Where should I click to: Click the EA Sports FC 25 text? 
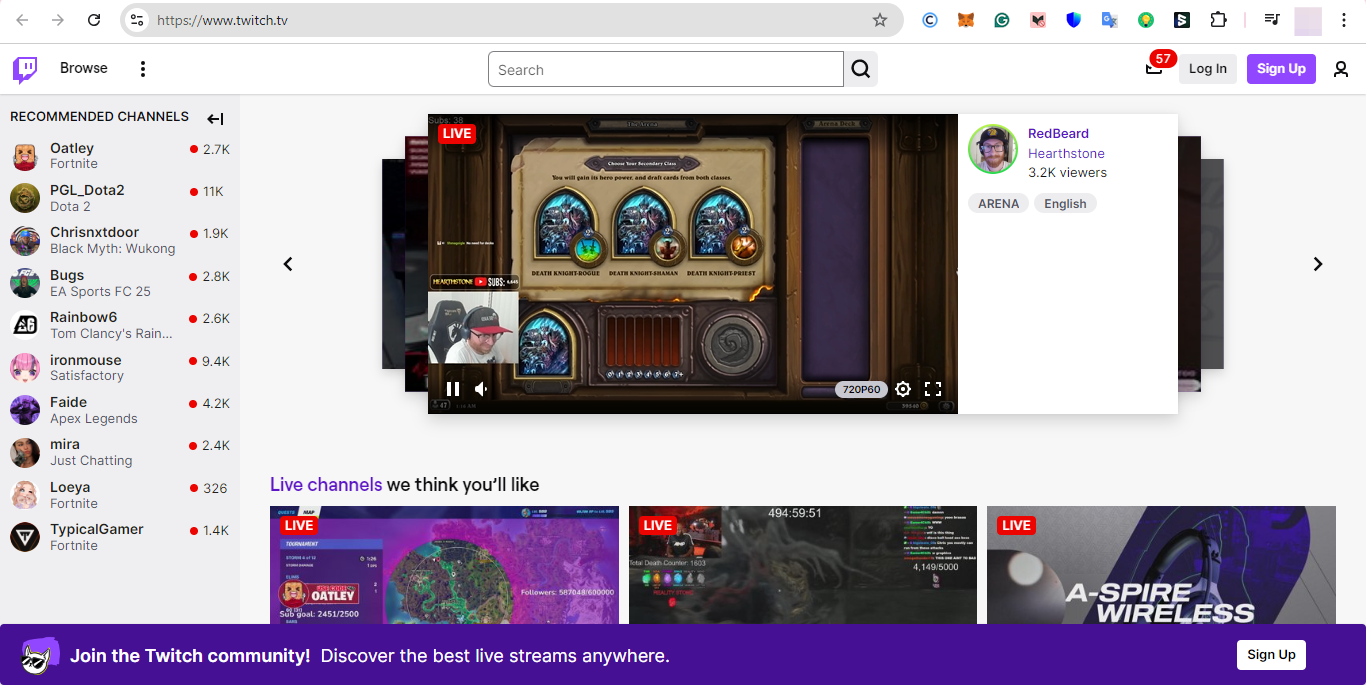100,292
